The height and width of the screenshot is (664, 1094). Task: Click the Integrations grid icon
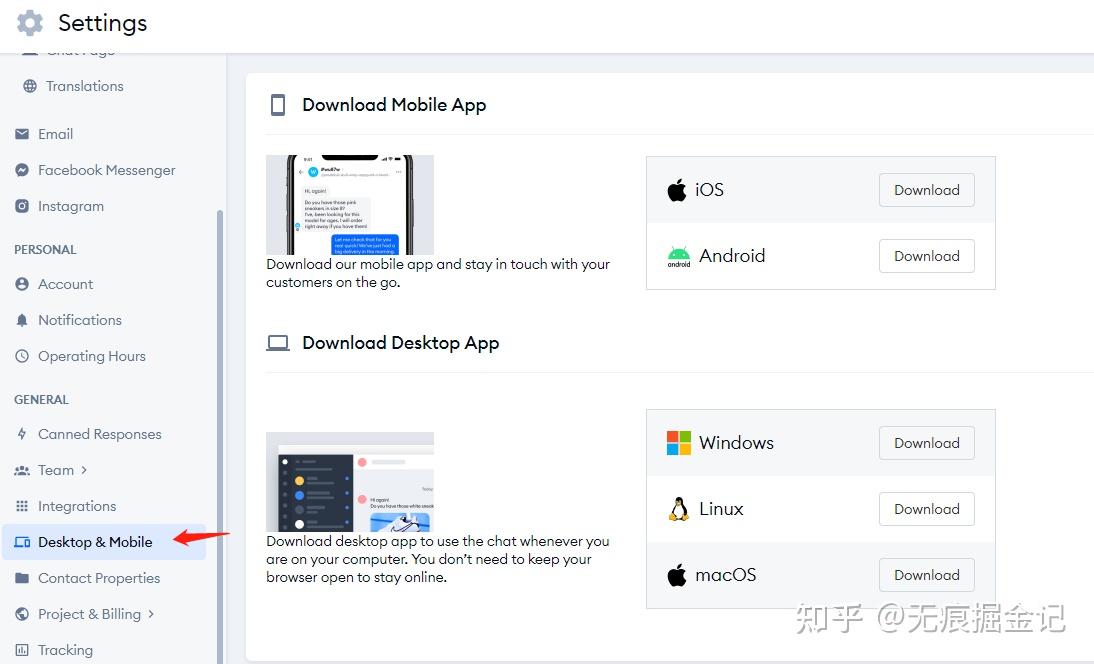(x=22, y=506)
